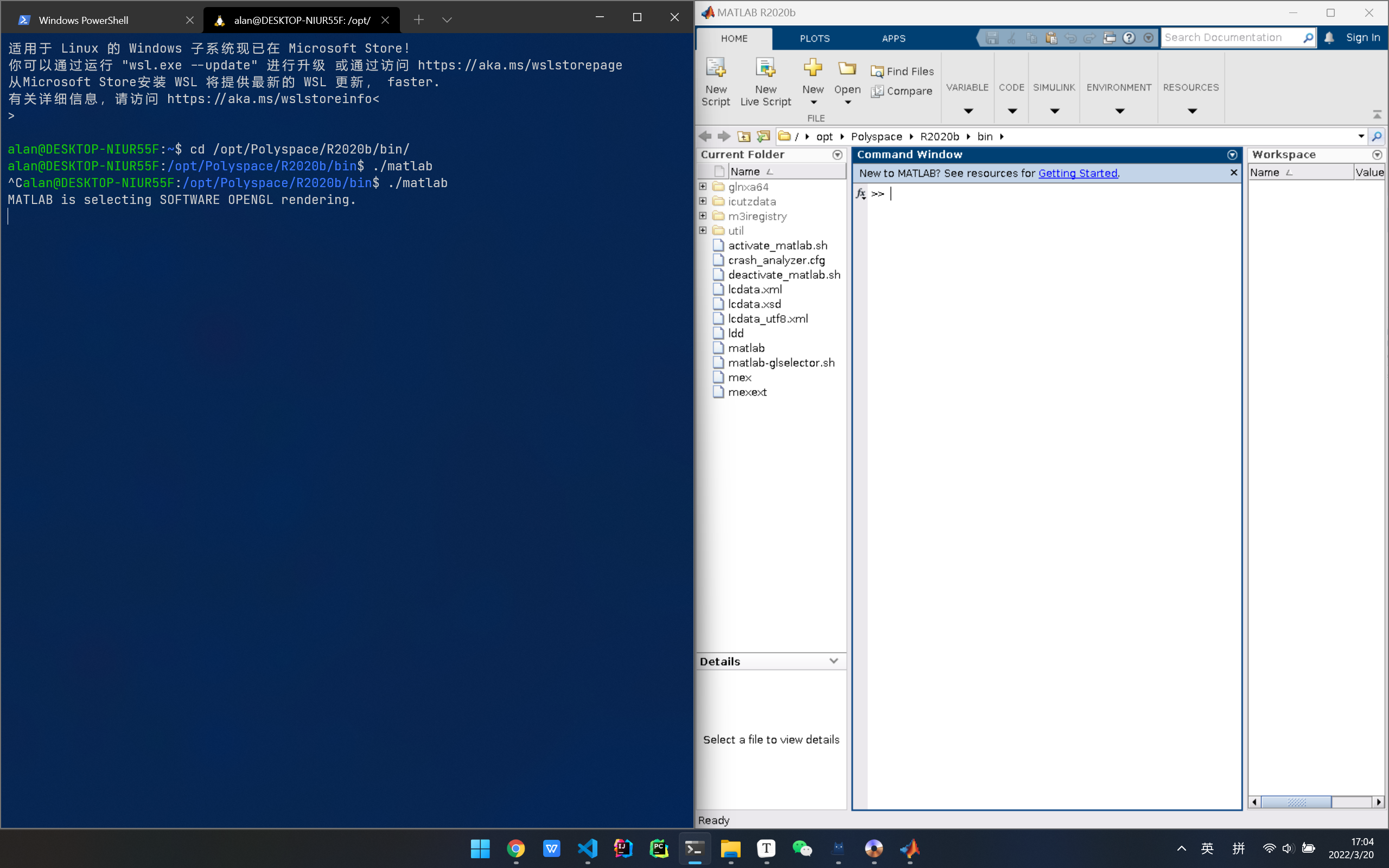Toggle the Workspace panel collapse arrow
This screenshot has width=1389, height=868.
click(1378, 154)
